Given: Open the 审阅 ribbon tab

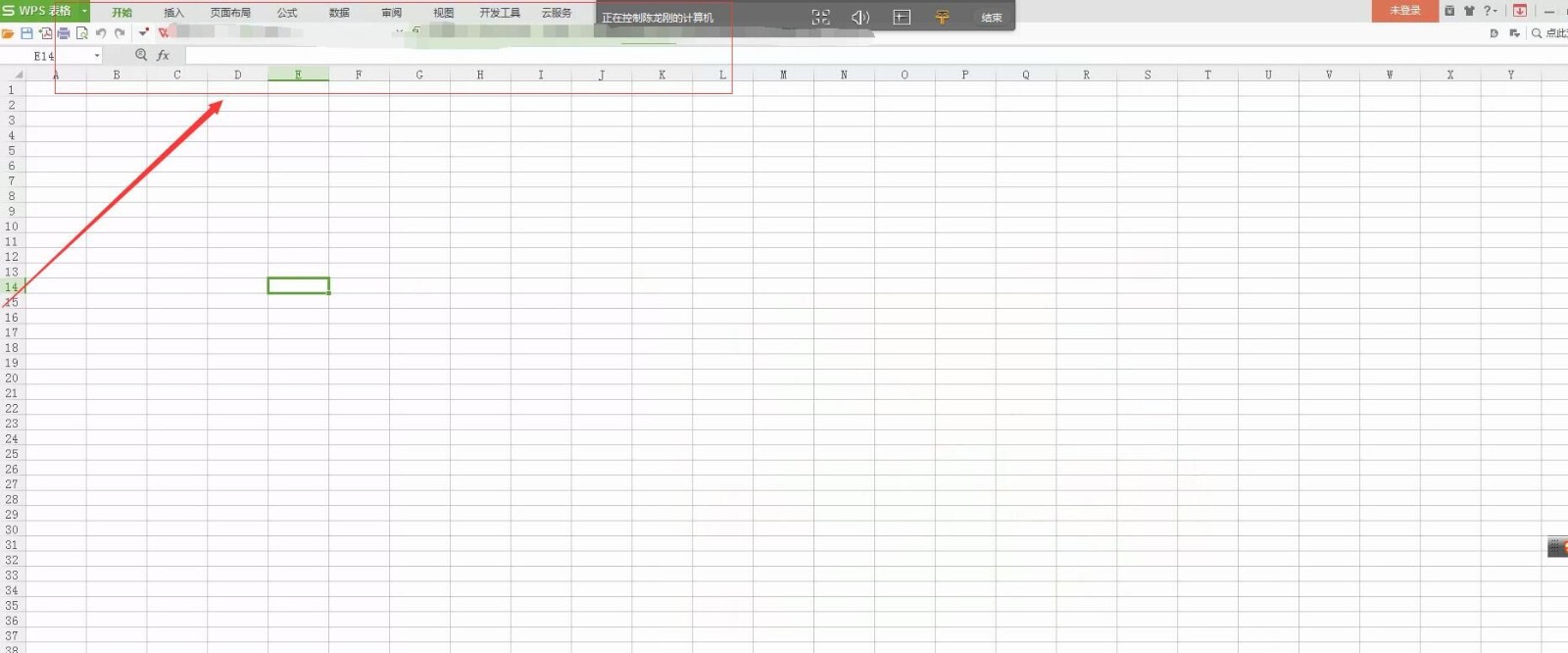Looking at the screenshot, I should [x=391, y=13].
